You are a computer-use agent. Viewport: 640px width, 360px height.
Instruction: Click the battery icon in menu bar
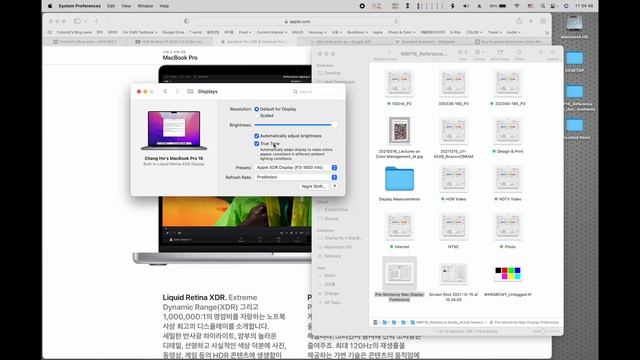(x=503, y=6)
